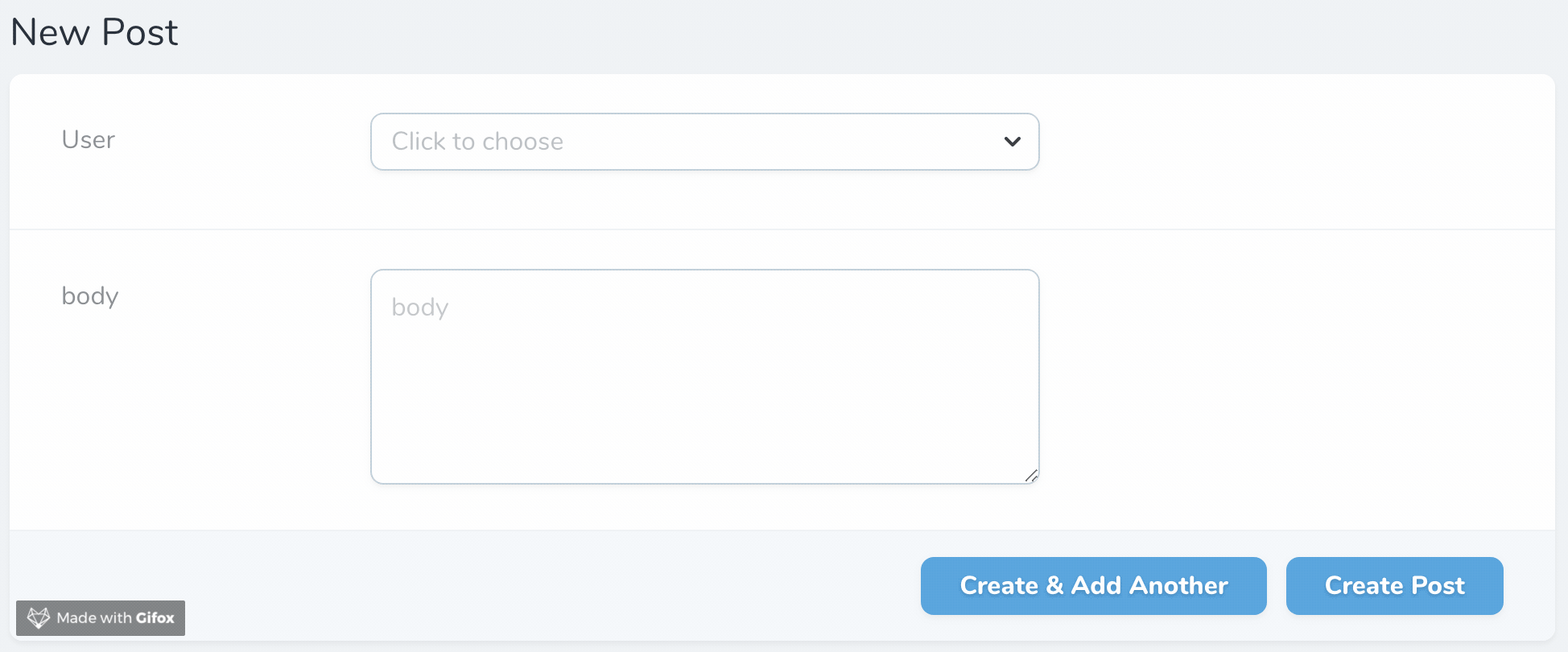The width and height of the screenshot is (1568, 652).
Task: Click the "Made with" text in the watermark
Action: coord(93,618)
